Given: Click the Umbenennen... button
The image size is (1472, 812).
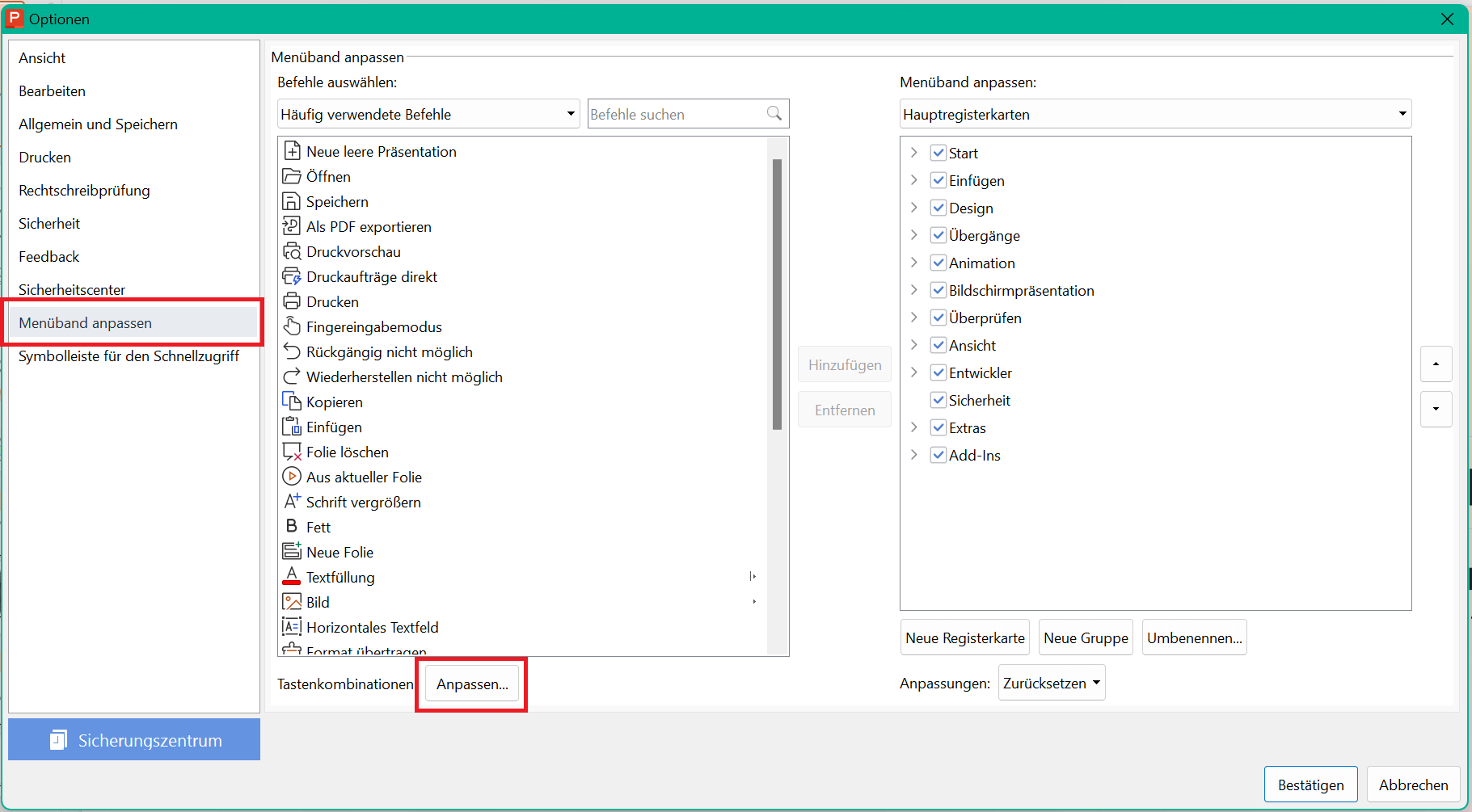Looking at the screenshot, I should pos(1195,637).
